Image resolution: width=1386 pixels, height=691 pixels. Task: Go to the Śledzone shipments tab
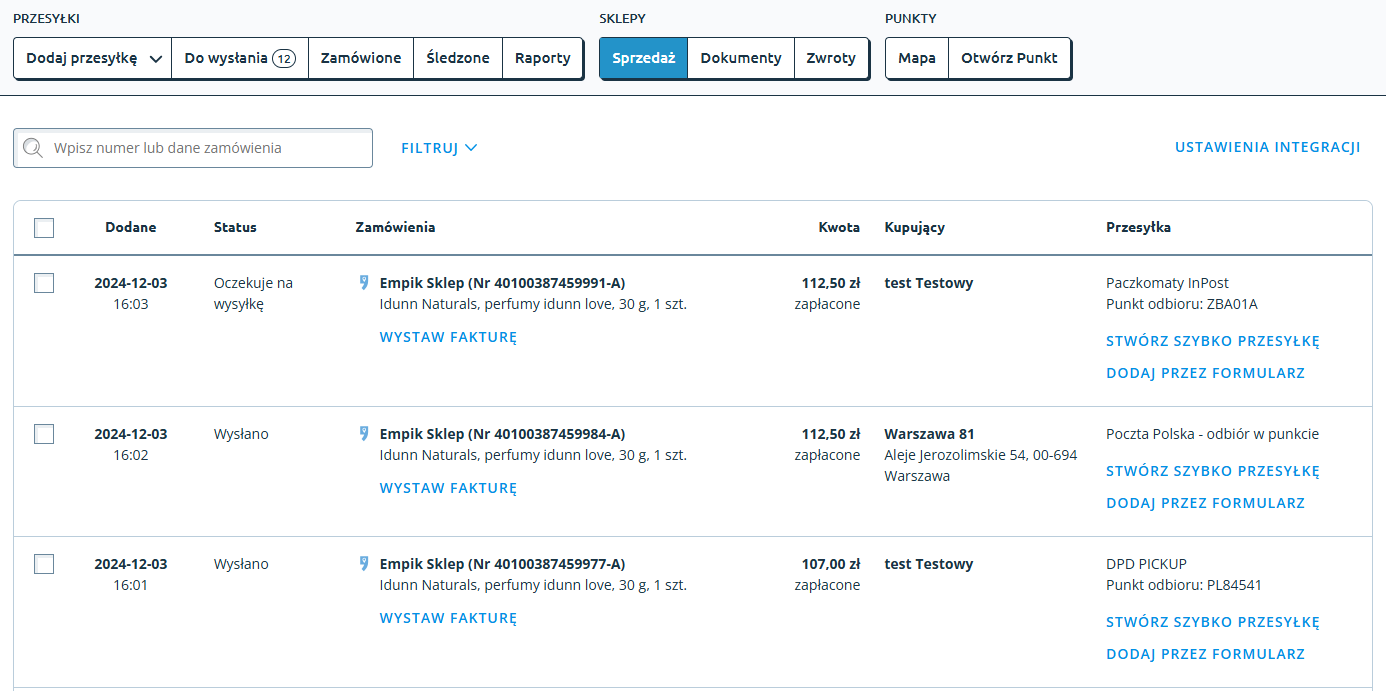point(458,58)
